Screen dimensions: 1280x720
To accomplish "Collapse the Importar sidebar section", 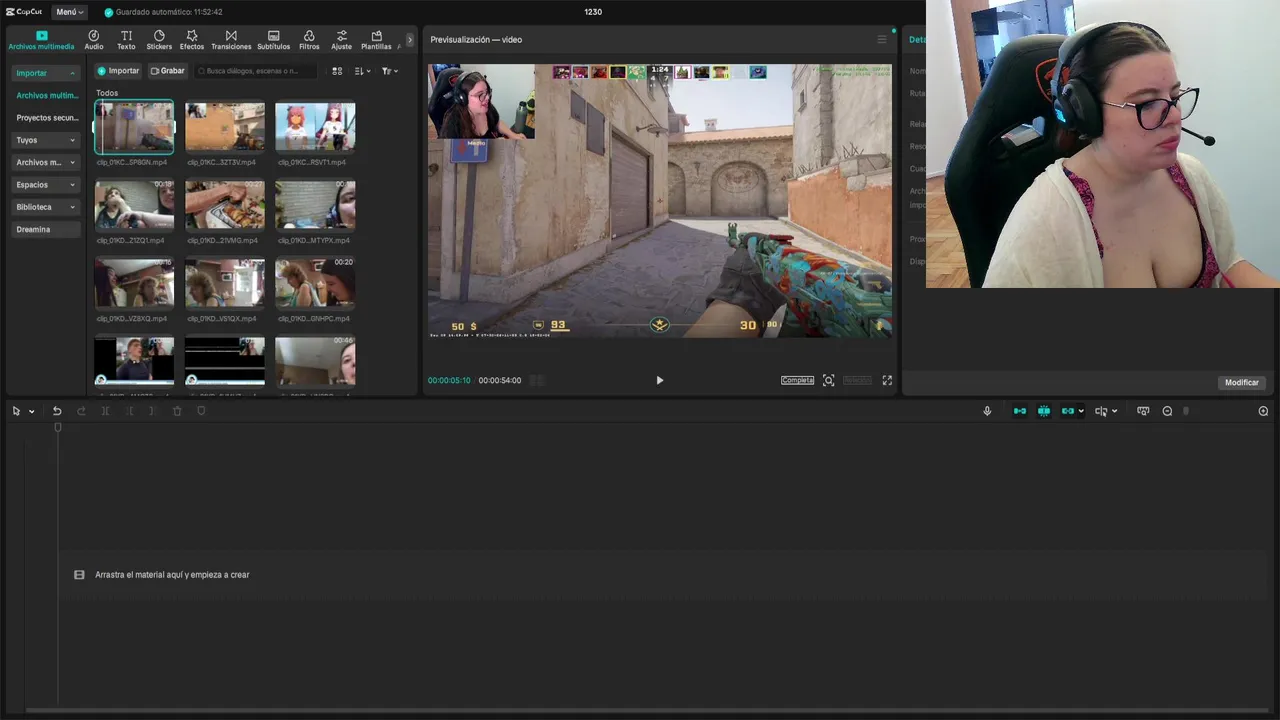I will tap(45, 73).
